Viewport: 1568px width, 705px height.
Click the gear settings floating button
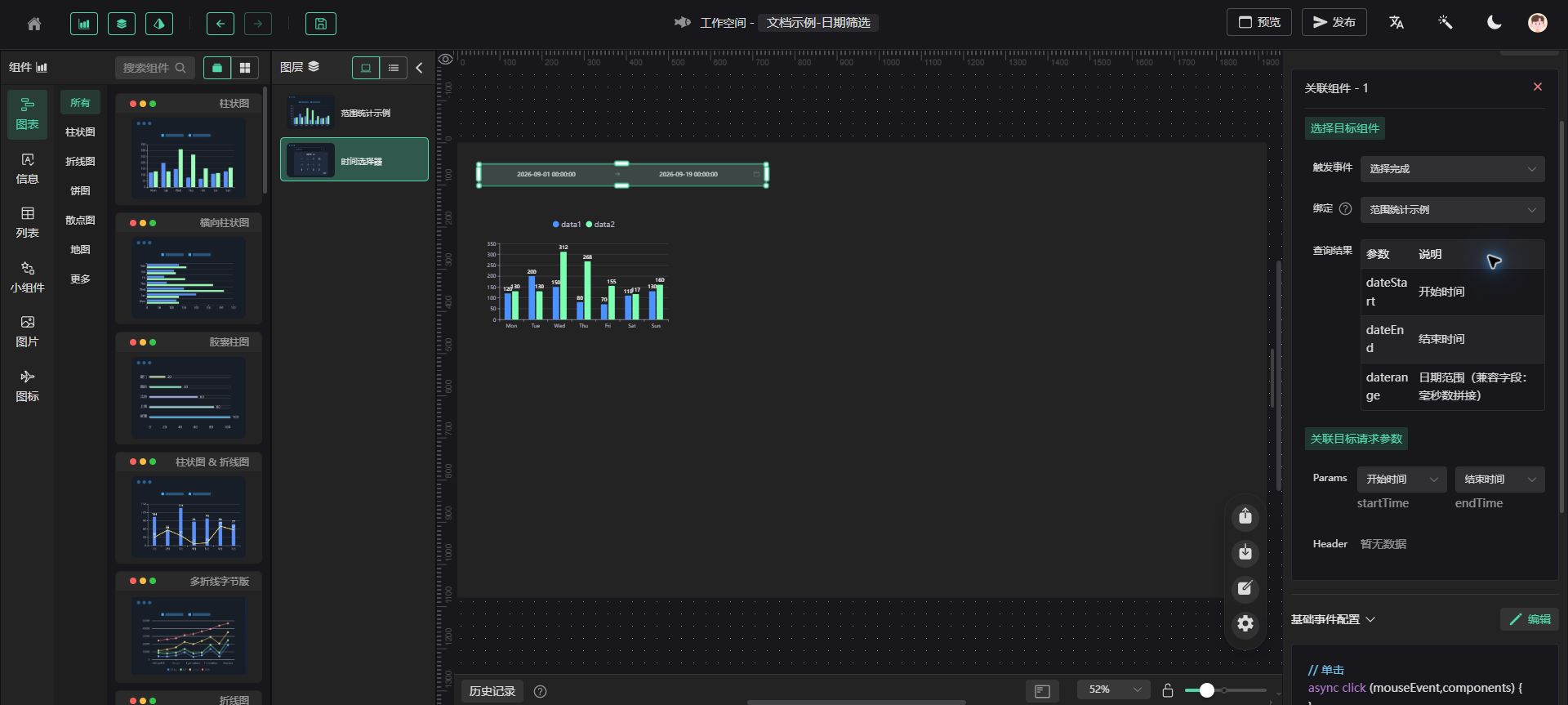tap(1245, 624)
